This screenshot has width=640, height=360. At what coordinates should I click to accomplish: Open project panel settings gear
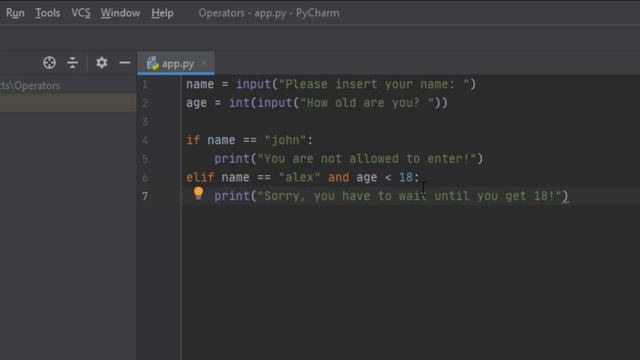pyautogui.click(x=102, y=63)
